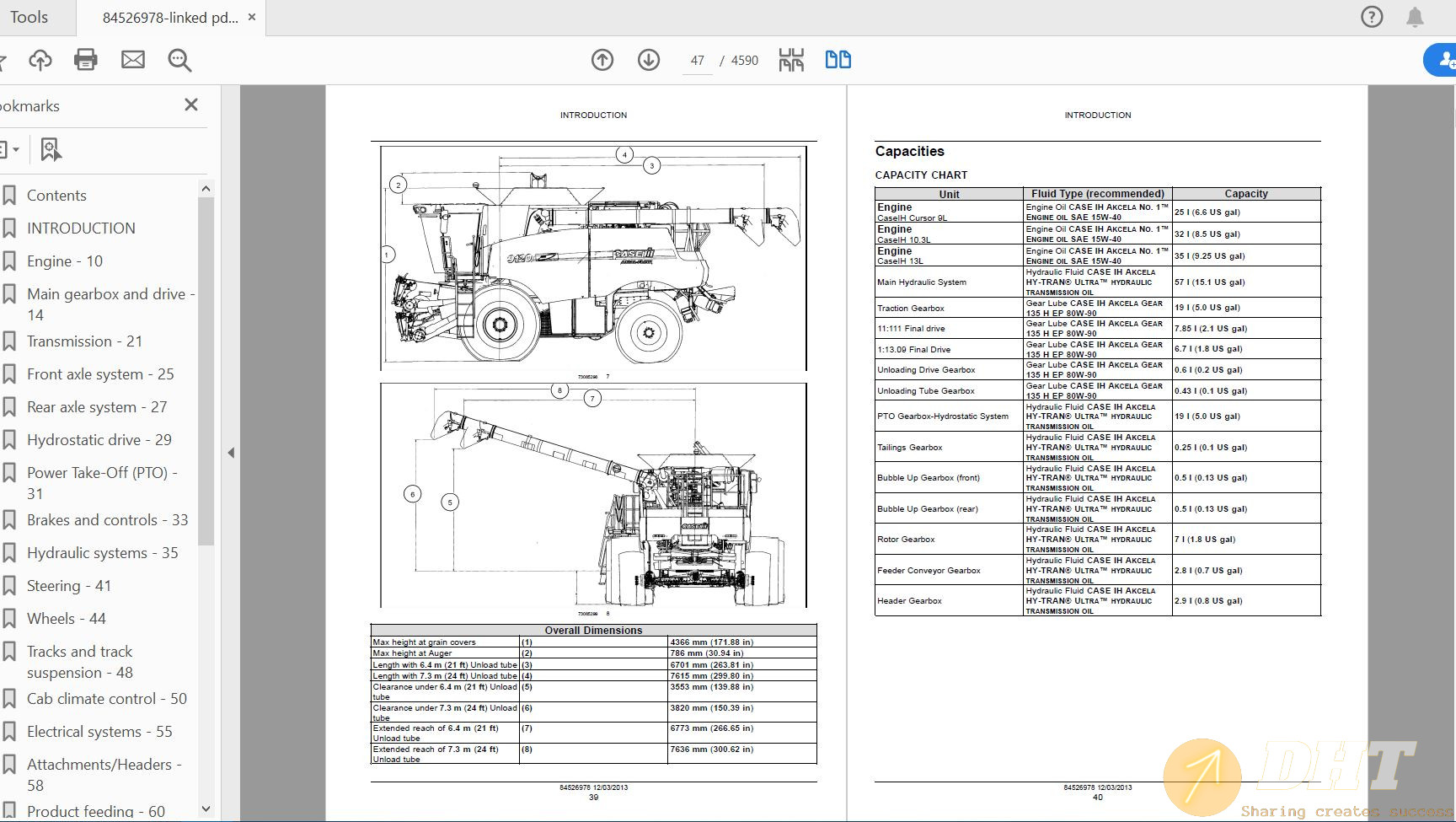Jump to Main gearbox and drive bookmark

pos(110,304)
